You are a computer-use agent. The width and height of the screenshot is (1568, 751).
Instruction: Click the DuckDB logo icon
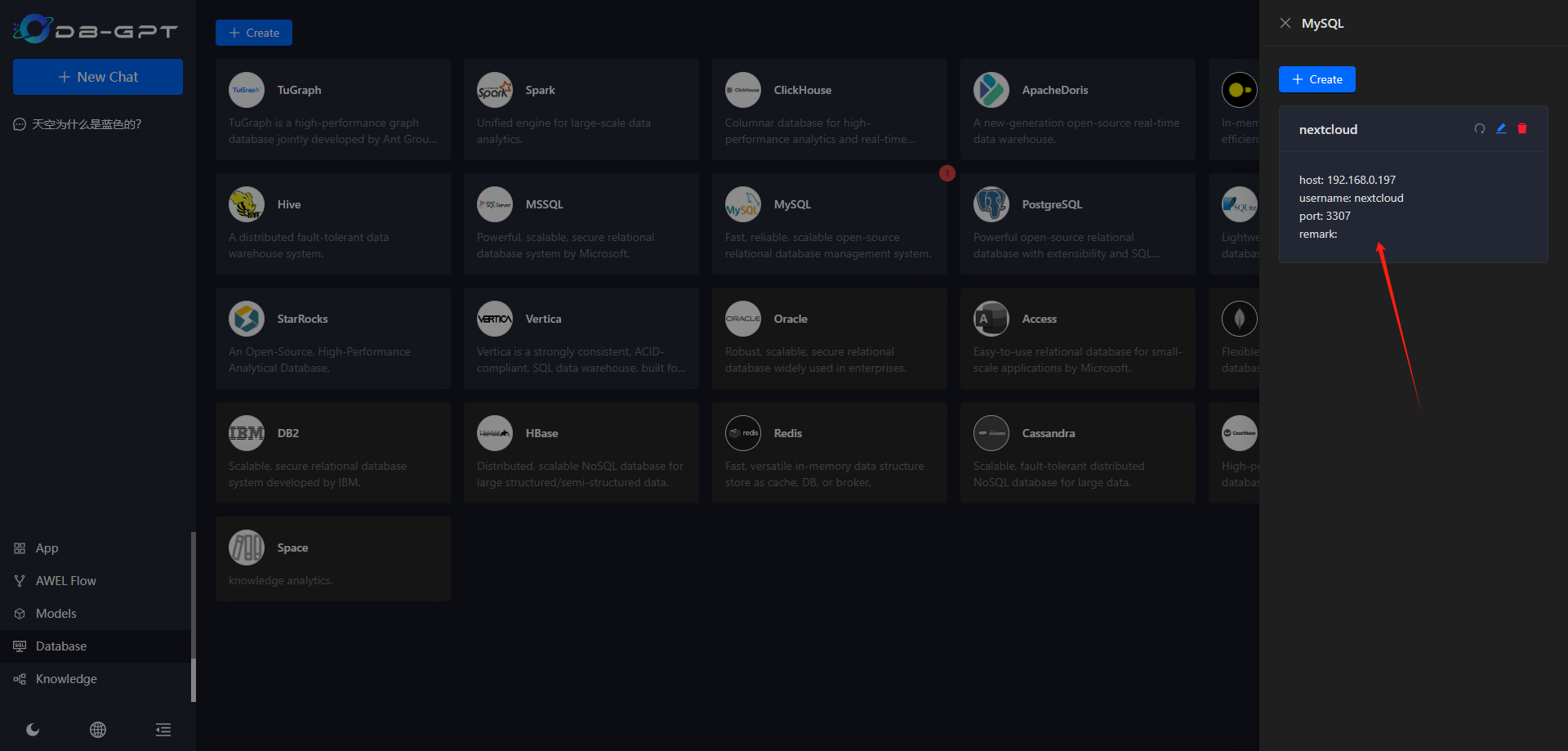[1240, 90]
